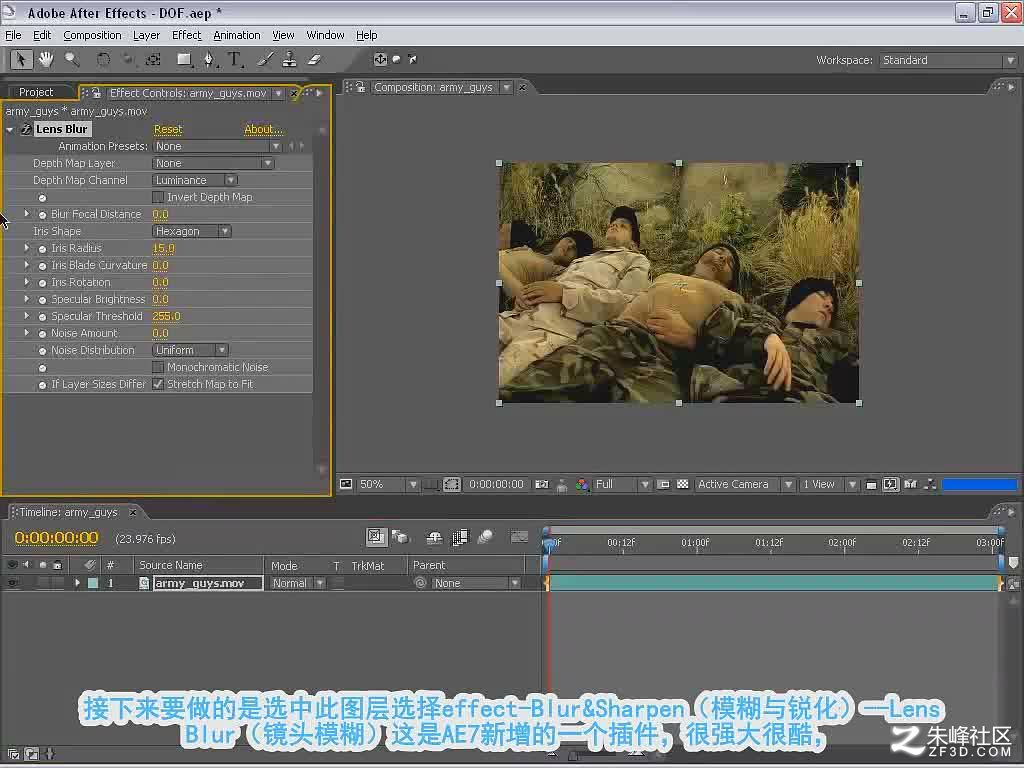Select the Clone Stamp tool
Viewport: 1024px width, 768px height.
(x=289, y=59)
